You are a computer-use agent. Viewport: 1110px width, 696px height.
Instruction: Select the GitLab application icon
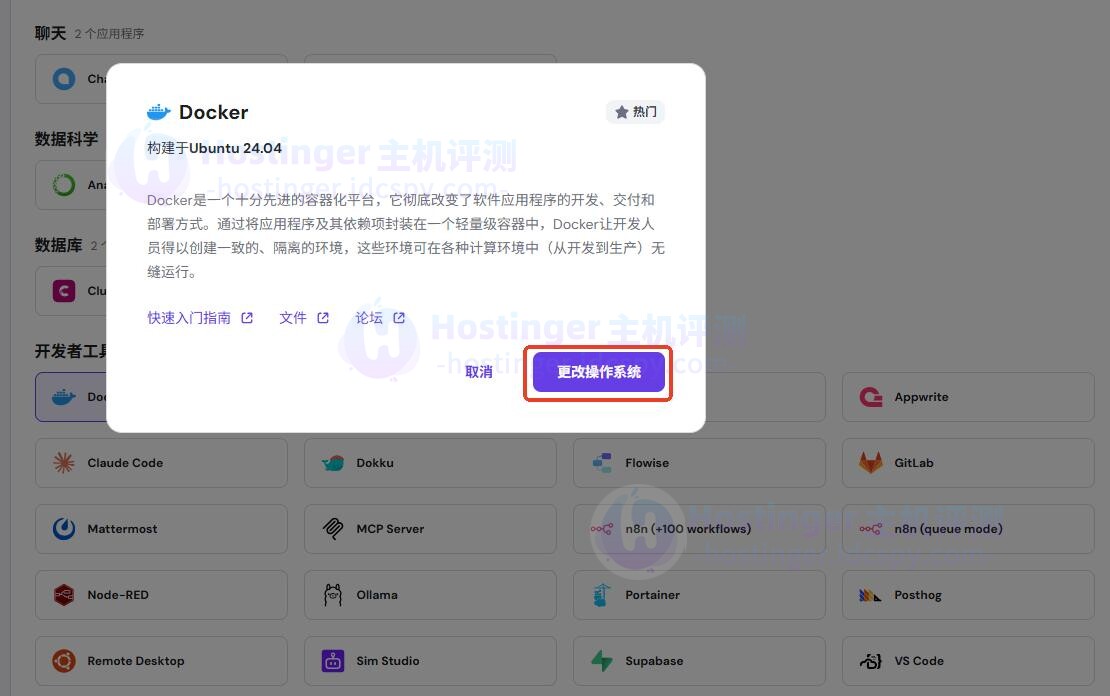point(871,463)
